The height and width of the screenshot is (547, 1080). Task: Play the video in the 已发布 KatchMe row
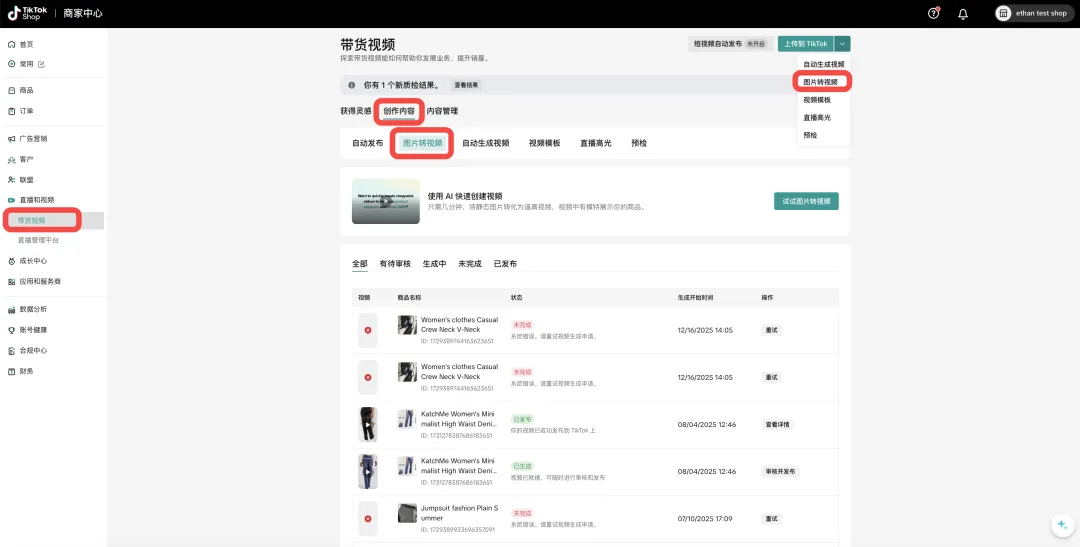pos(368,424)
